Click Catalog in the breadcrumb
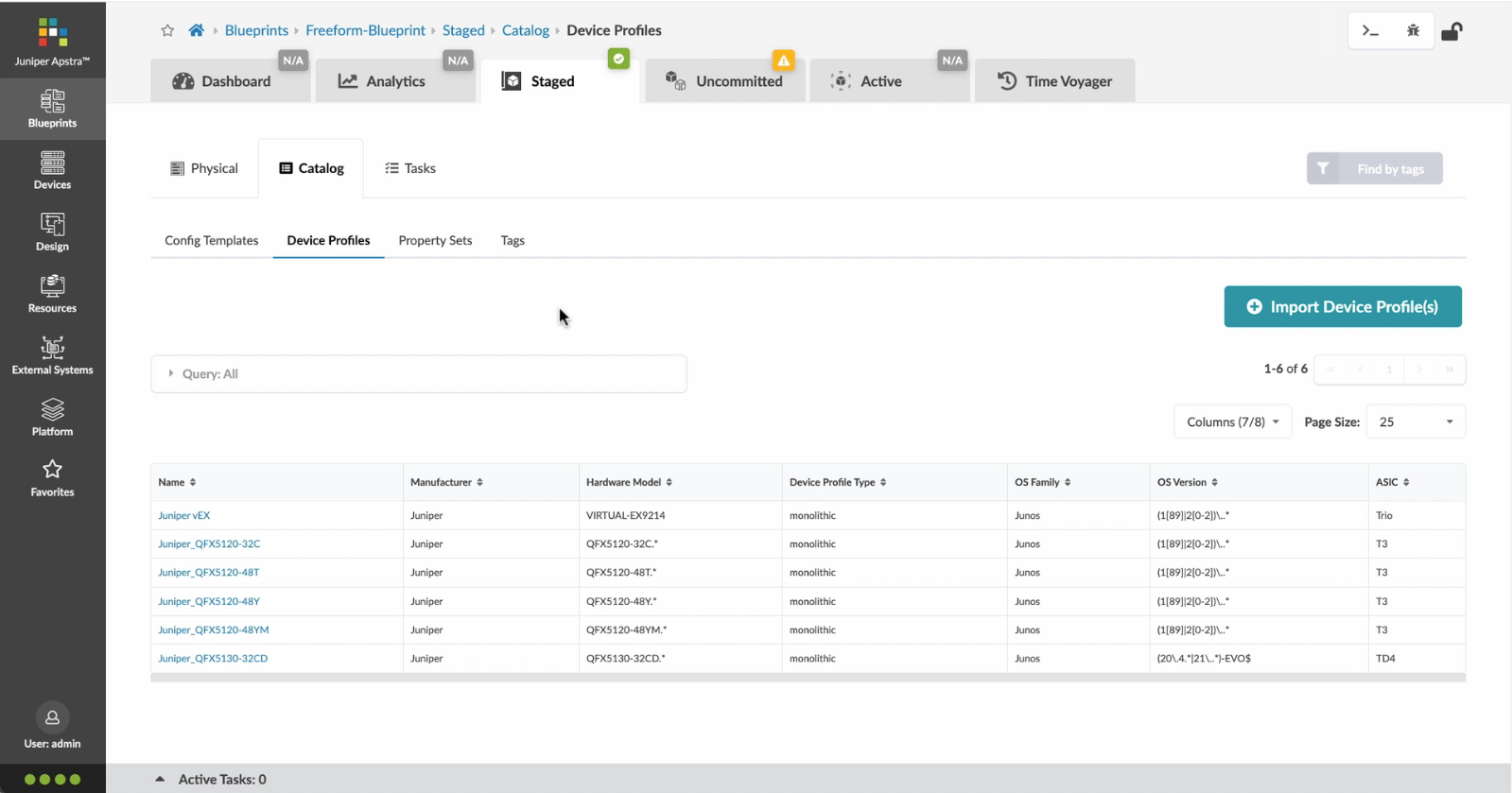This screenshot has height=793, width=1512. click(x=526, y=30)
